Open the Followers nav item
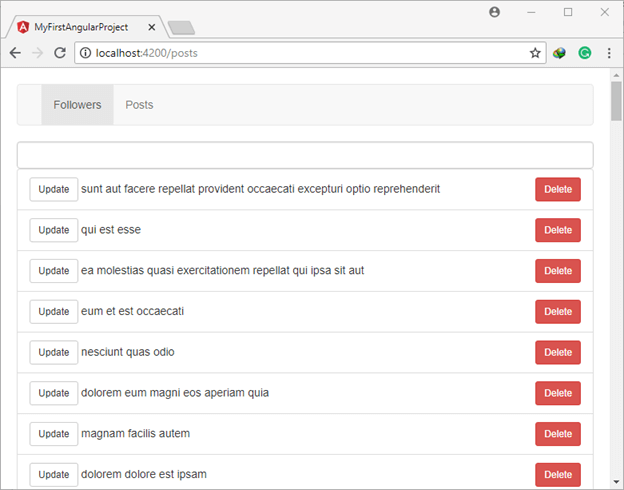The image size is (624, 490). [x=77, y=105]
